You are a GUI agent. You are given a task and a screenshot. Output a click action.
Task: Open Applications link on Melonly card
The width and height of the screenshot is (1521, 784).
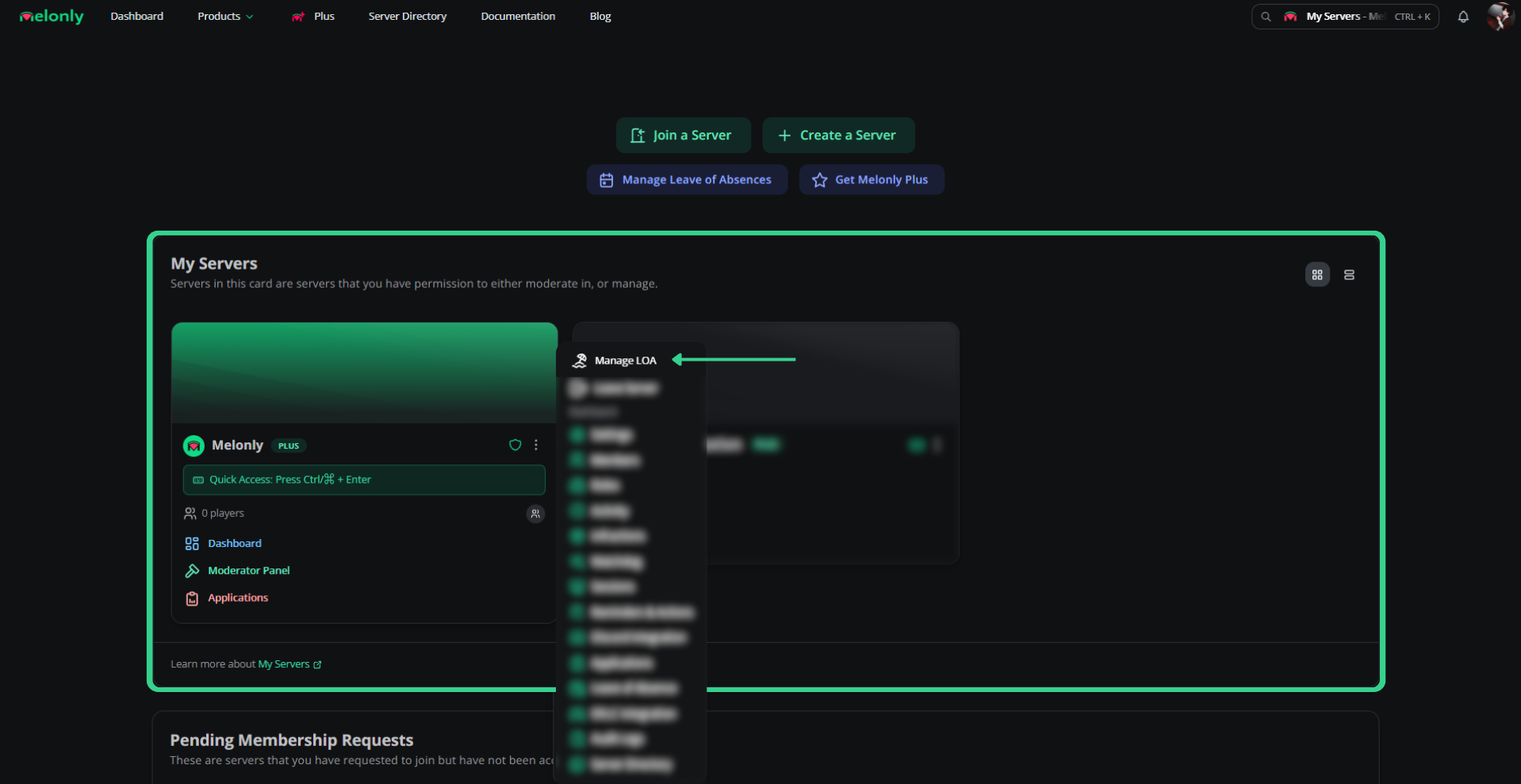pyautogui.click(x=238, y=598)
